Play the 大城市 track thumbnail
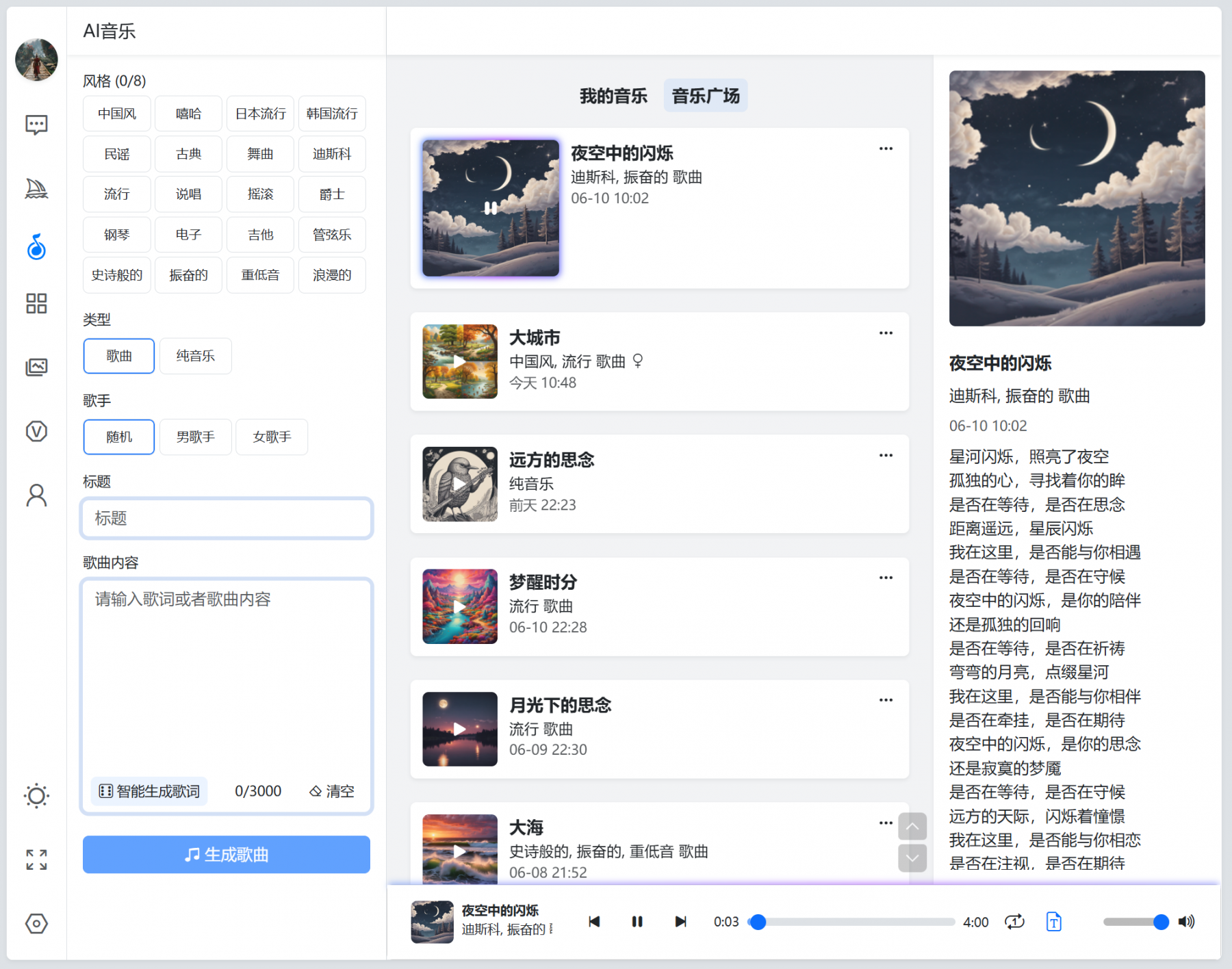The height and width of the screenshot is (969, 1232). 460,361
